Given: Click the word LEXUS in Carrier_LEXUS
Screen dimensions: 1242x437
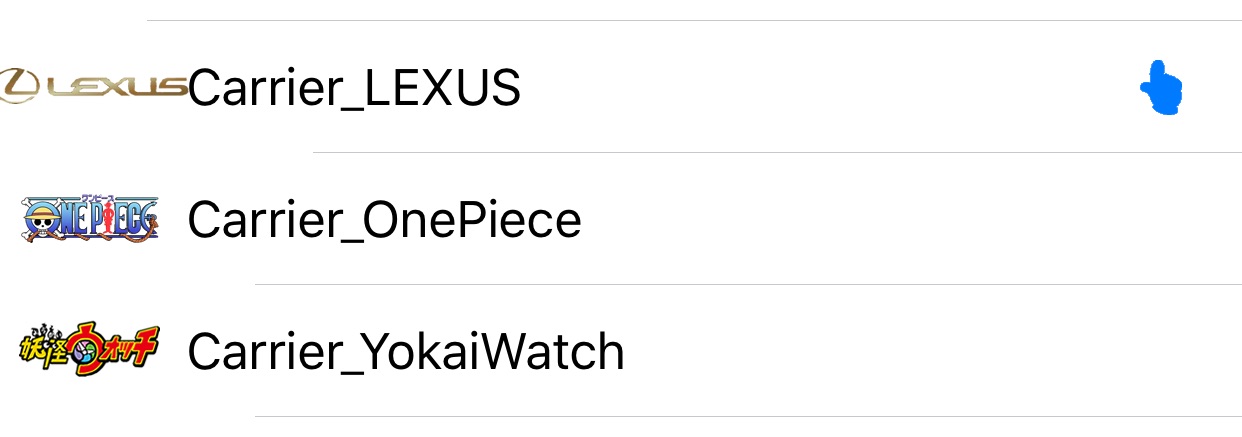Looking at the screenshot, I should [440, 88].
